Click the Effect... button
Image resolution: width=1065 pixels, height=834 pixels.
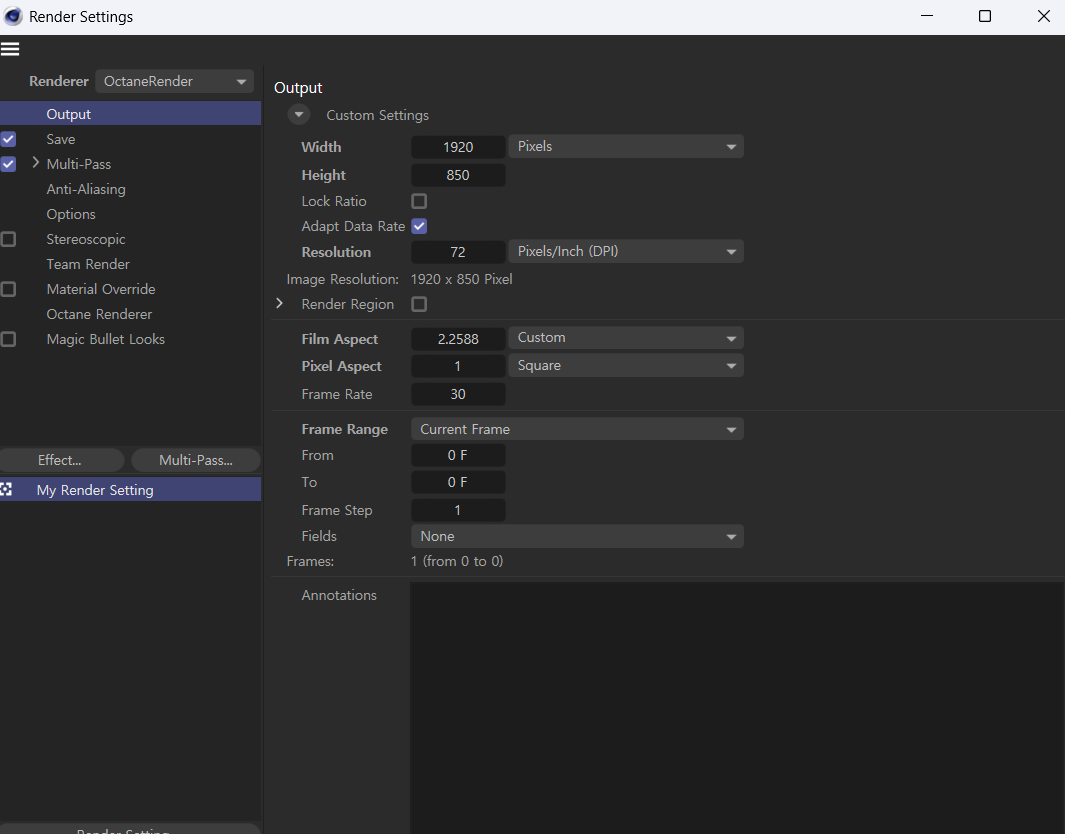[62, 460]
